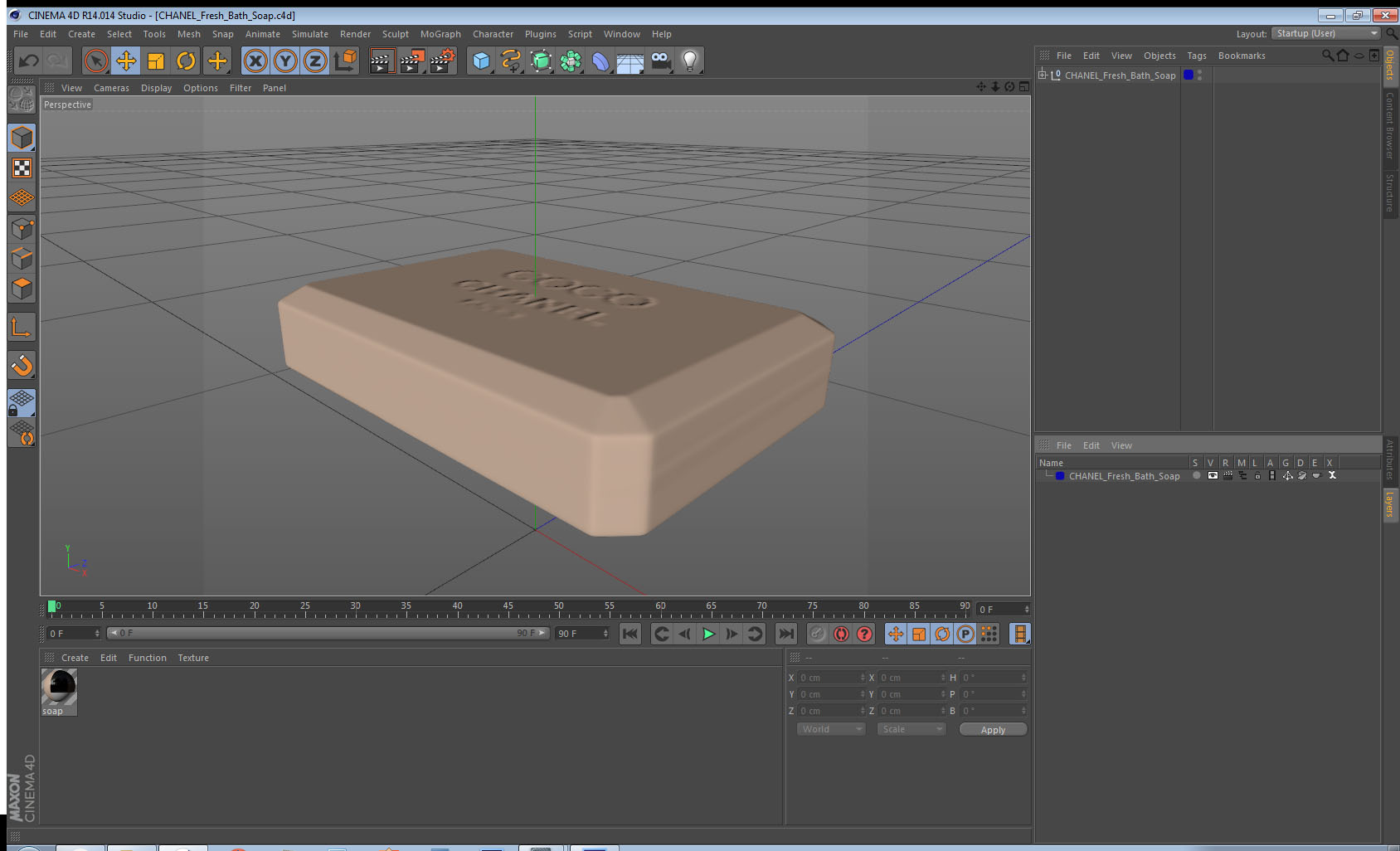The height and width of the screenshot is (851, 1400).
Task: Step to the previous frame
Action: coord(685,634)
